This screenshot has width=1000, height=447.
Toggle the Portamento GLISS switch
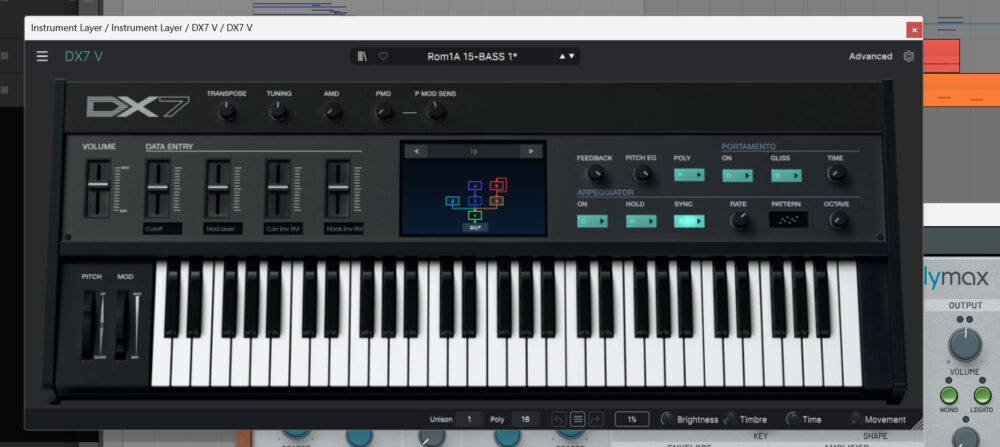786,175
